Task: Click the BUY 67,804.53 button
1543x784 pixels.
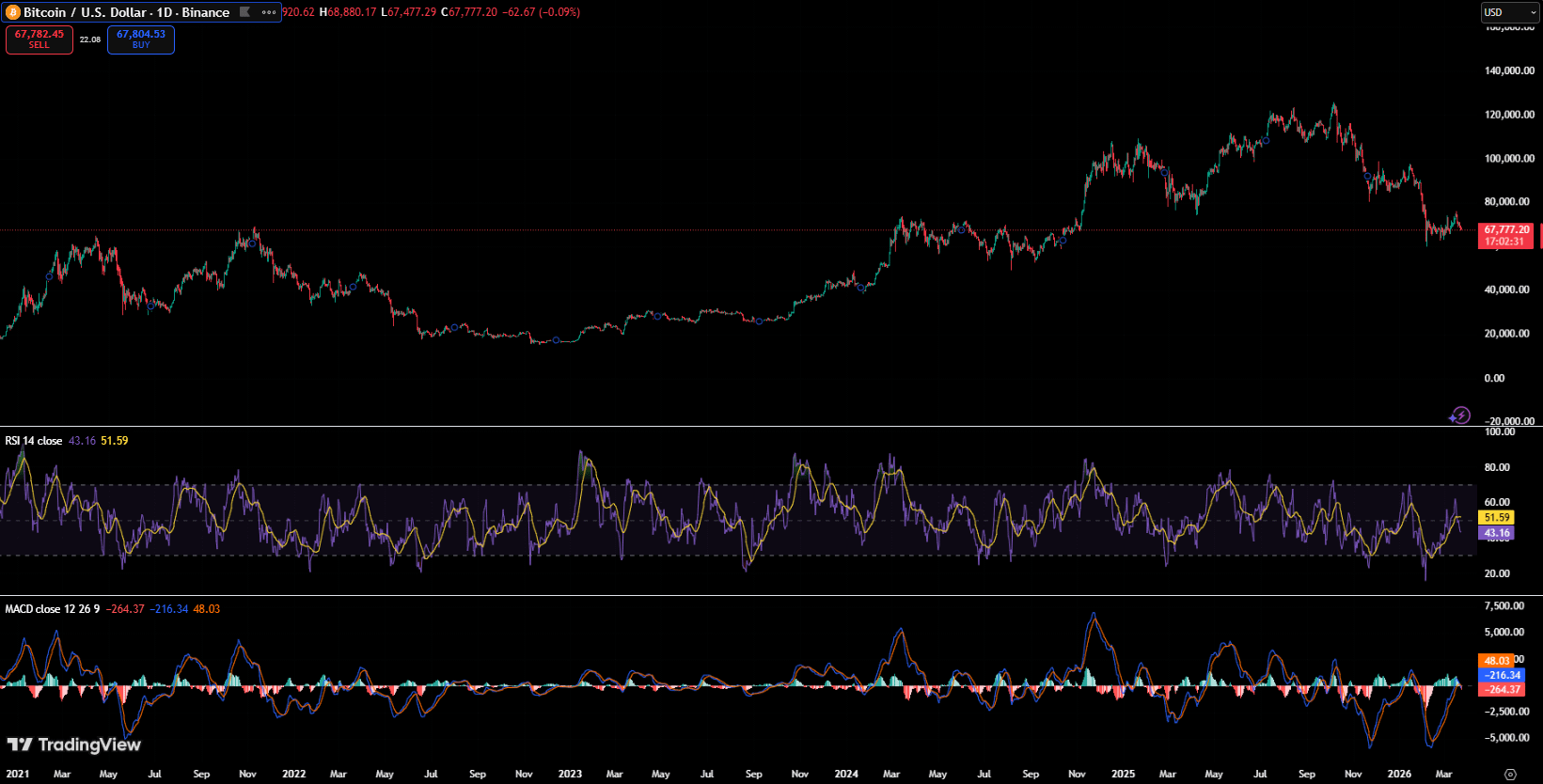Action: click(141, 39)
